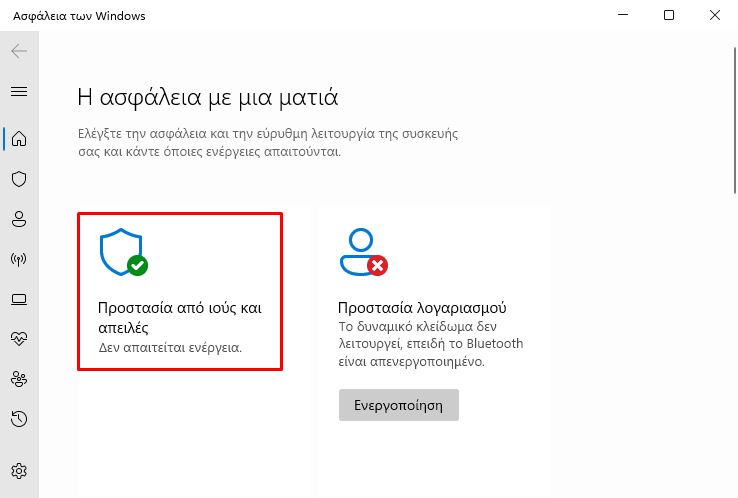The width and height of the screenshot is (738, 498).
Task: Close the Ασφάλεια των Windows window
Action: tap(715, 15)
